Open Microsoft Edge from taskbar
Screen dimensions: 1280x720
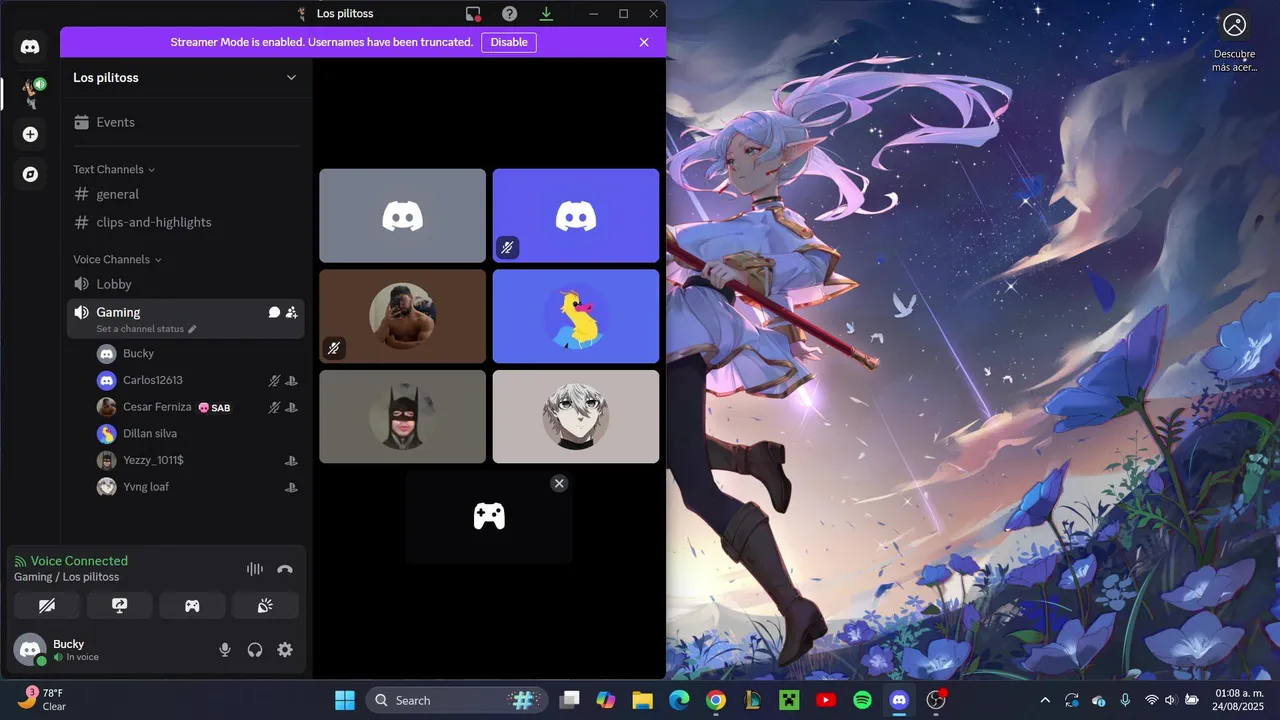click(x=679, y=700)
